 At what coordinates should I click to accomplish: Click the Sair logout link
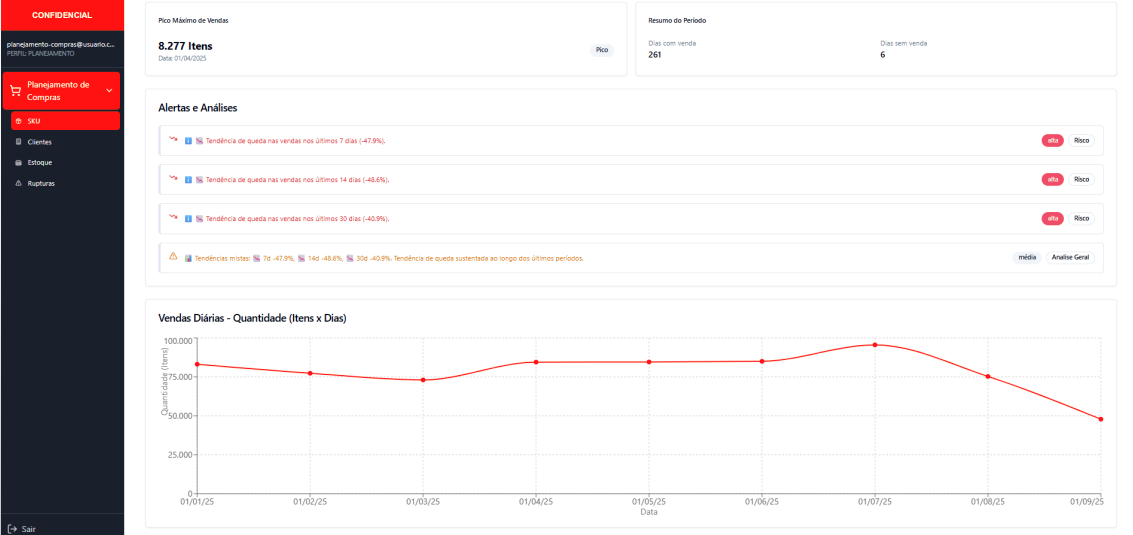[x=28, y=529]
